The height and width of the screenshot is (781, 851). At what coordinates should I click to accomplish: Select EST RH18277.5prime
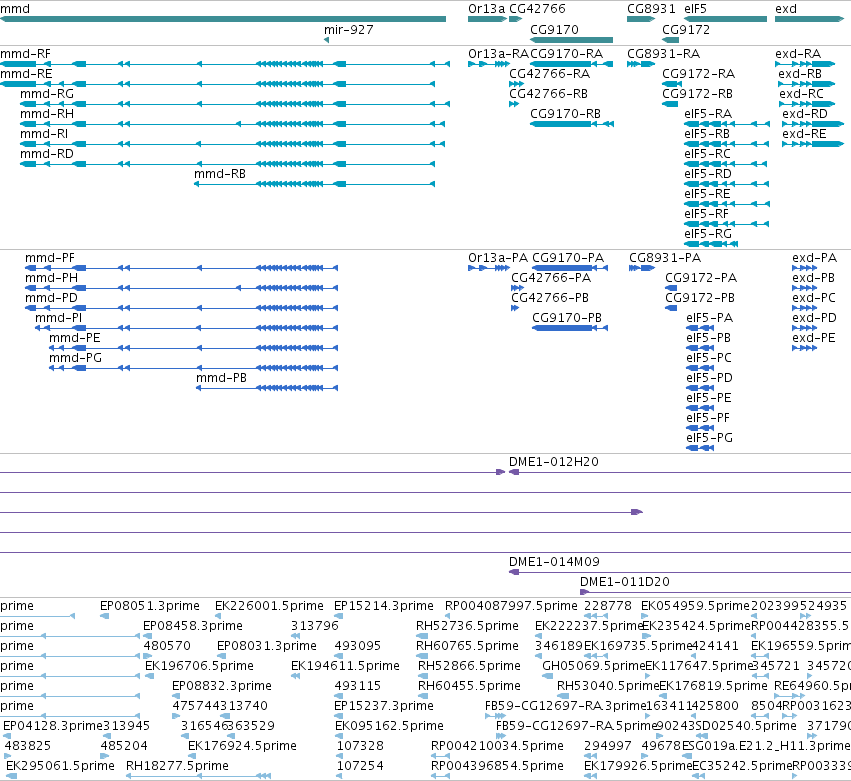[x=177, y=766]
